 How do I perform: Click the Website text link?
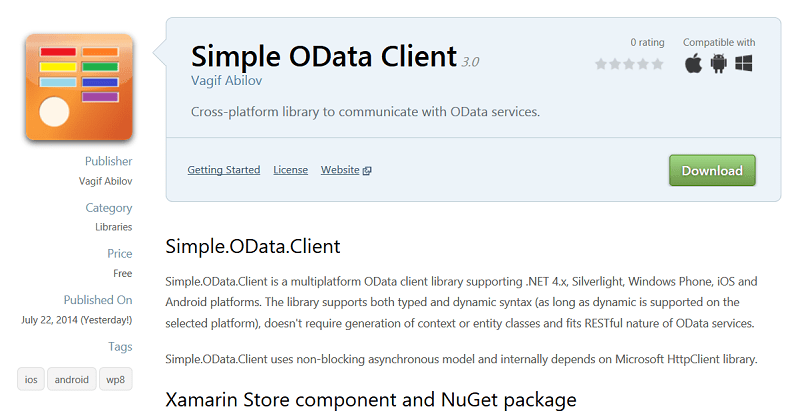340,170
